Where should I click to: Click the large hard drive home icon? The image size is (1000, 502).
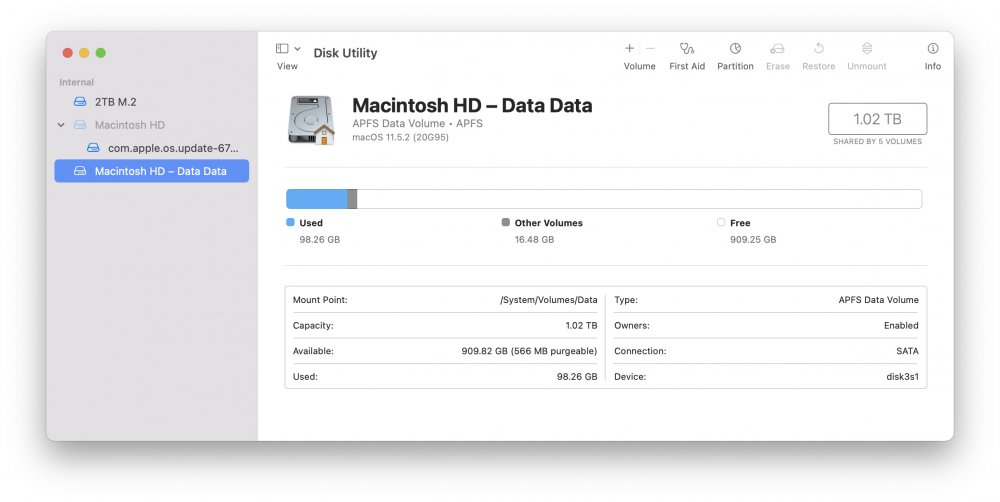[311, 120]
